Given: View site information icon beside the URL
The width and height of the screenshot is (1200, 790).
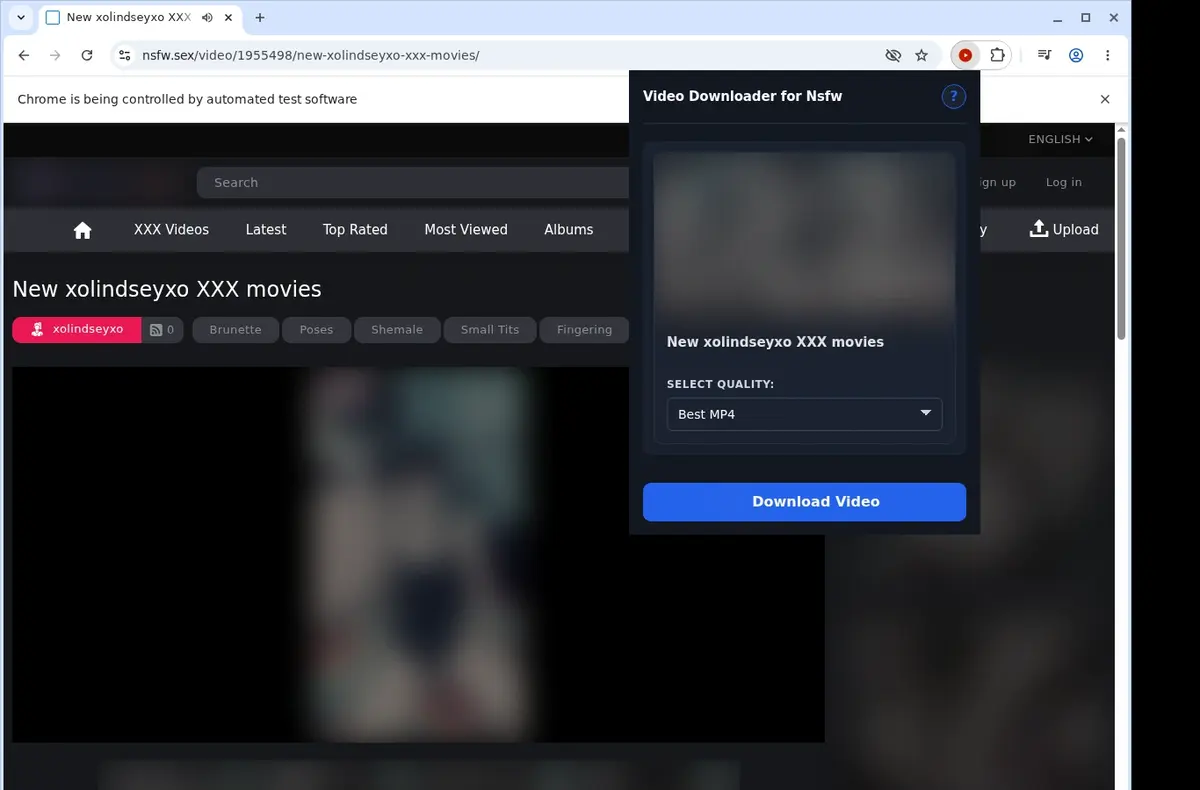Looking at the screenshot, I should [124, 56].
